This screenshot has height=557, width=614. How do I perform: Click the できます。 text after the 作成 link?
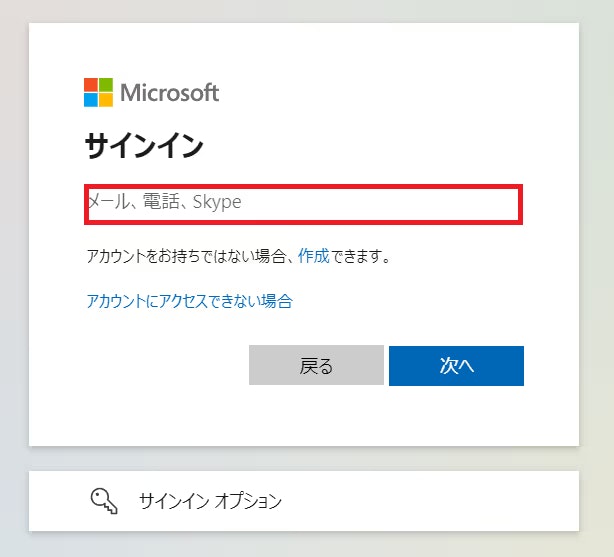click(361, 256)
